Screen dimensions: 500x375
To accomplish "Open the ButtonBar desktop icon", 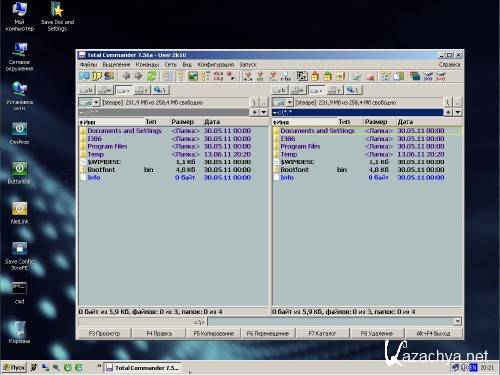I will coord(19,173).
